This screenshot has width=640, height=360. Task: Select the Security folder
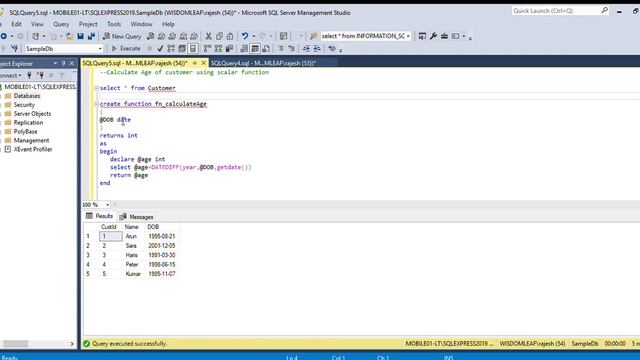coord(24,105)
